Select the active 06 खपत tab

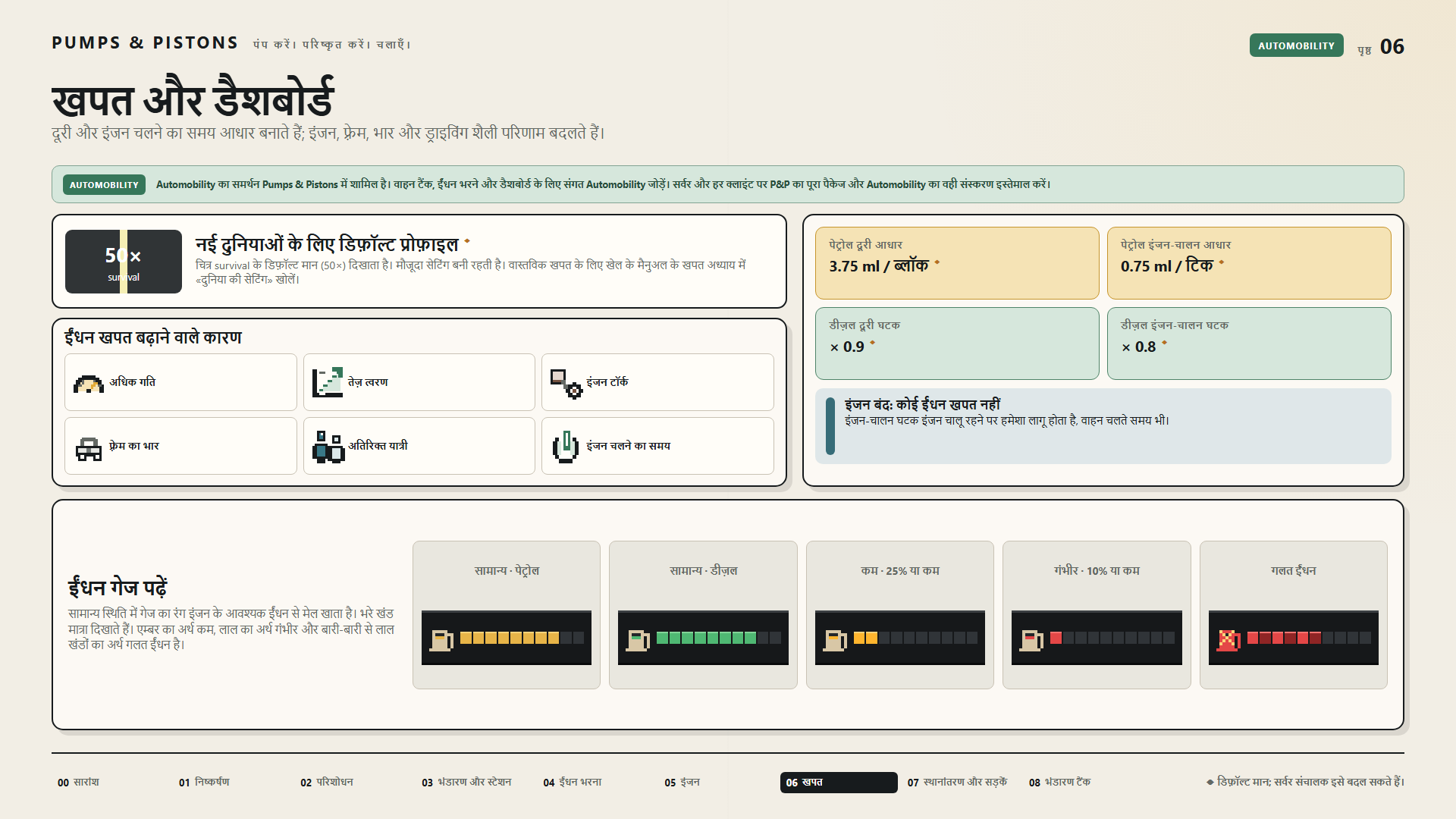coord(839,782)
